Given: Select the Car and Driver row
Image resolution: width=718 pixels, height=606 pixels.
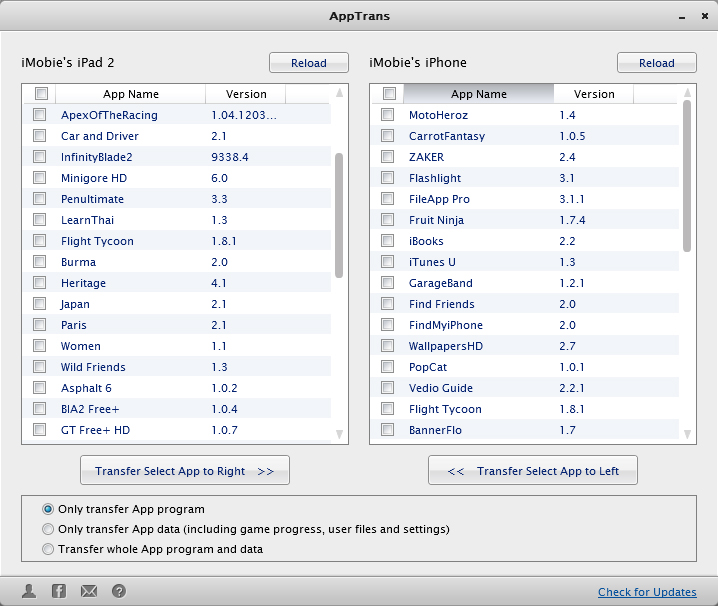Looking at the screenshot, I should pyautogui.click(x=177, y=136).
